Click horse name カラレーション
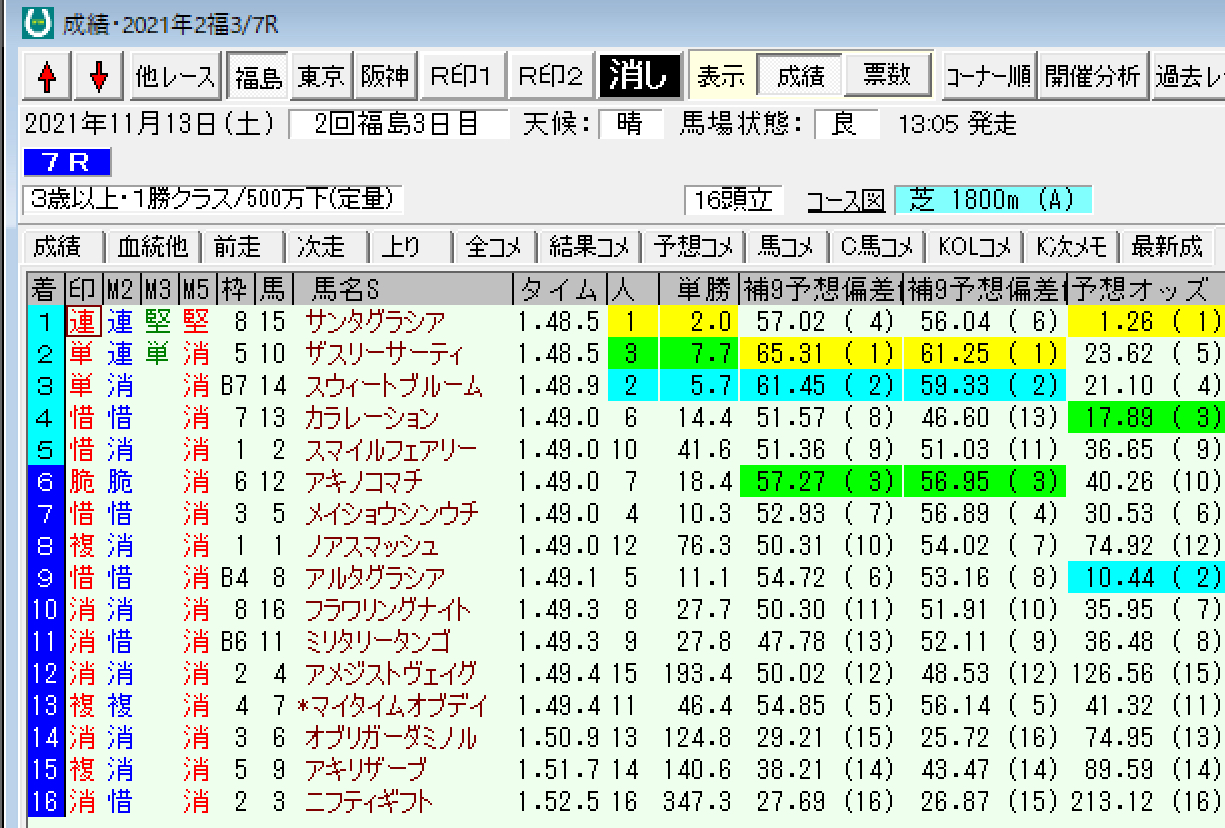Viewport: 1225px width, 828px height. (x=372, y=418)
